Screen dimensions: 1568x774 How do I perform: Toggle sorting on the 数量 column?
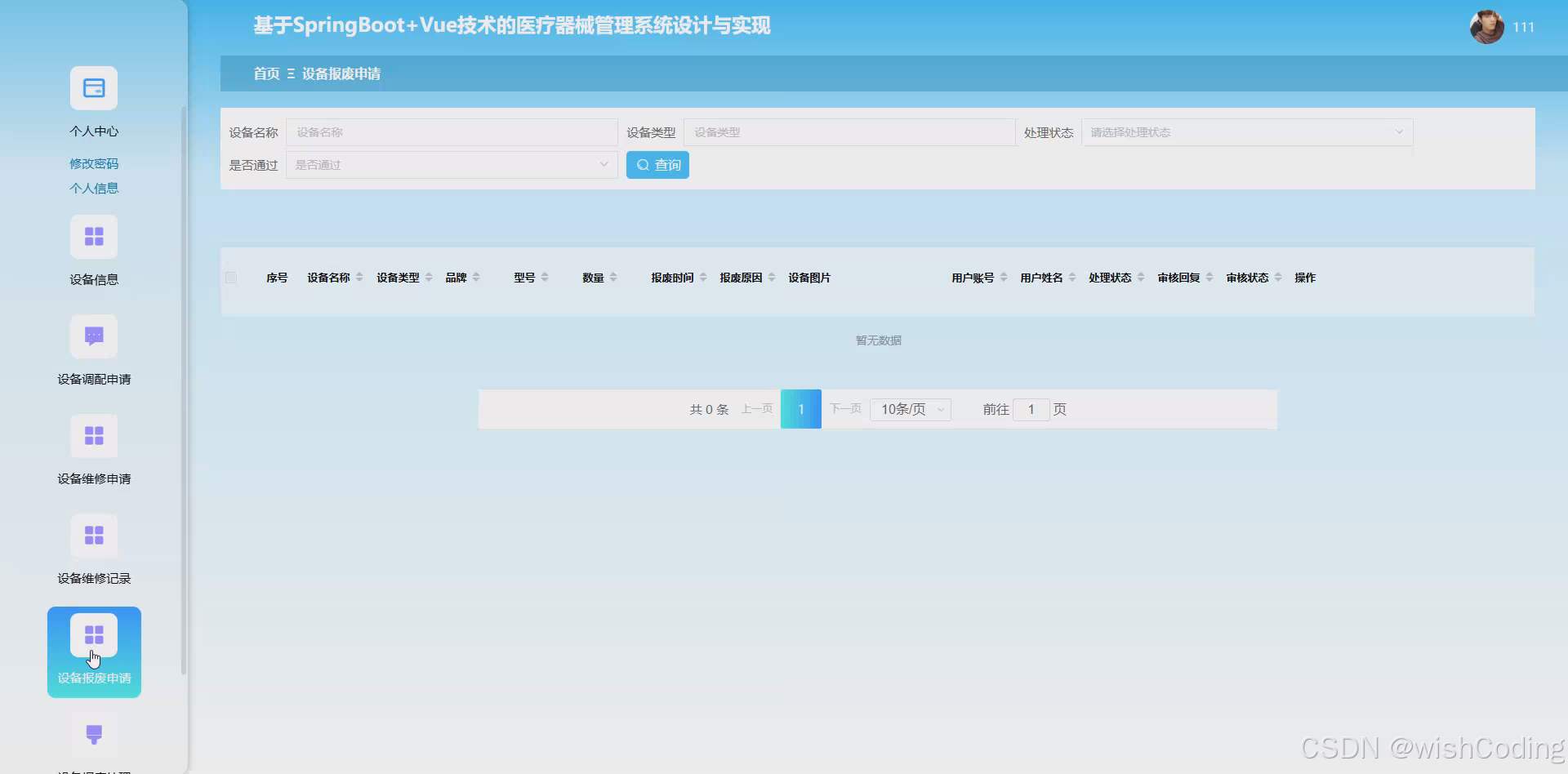click(614, 277)
